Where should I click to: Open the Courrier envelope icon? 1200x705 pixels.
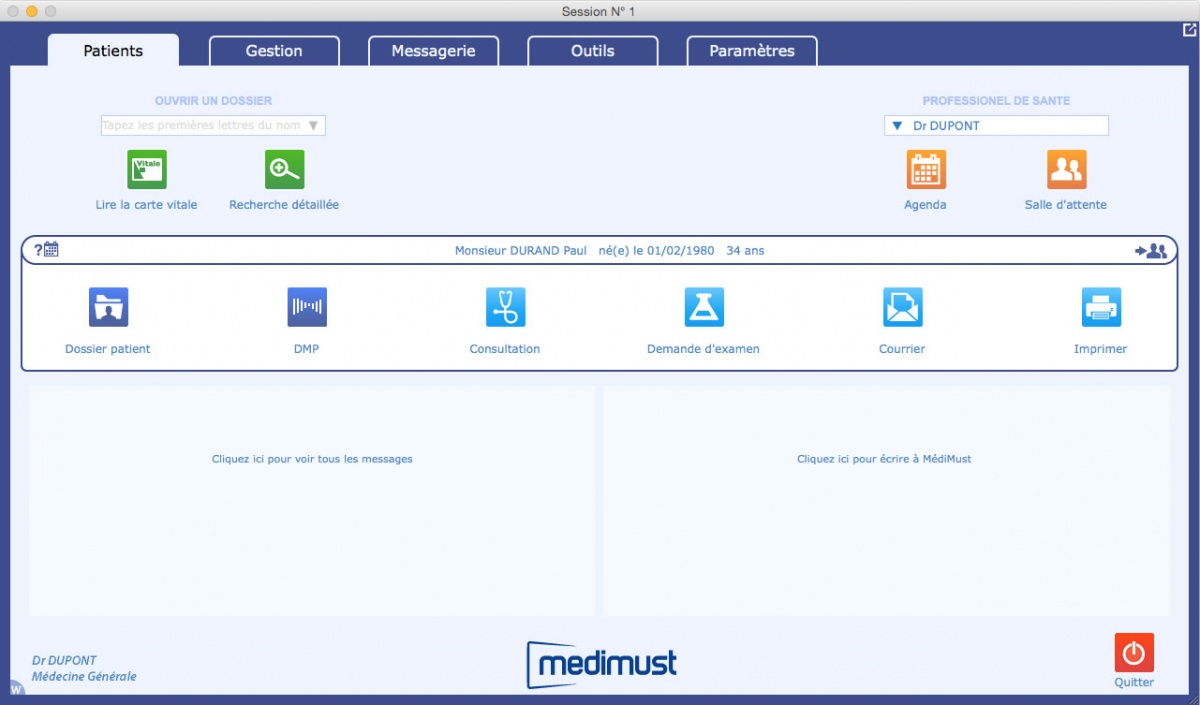tap(902, 307)
